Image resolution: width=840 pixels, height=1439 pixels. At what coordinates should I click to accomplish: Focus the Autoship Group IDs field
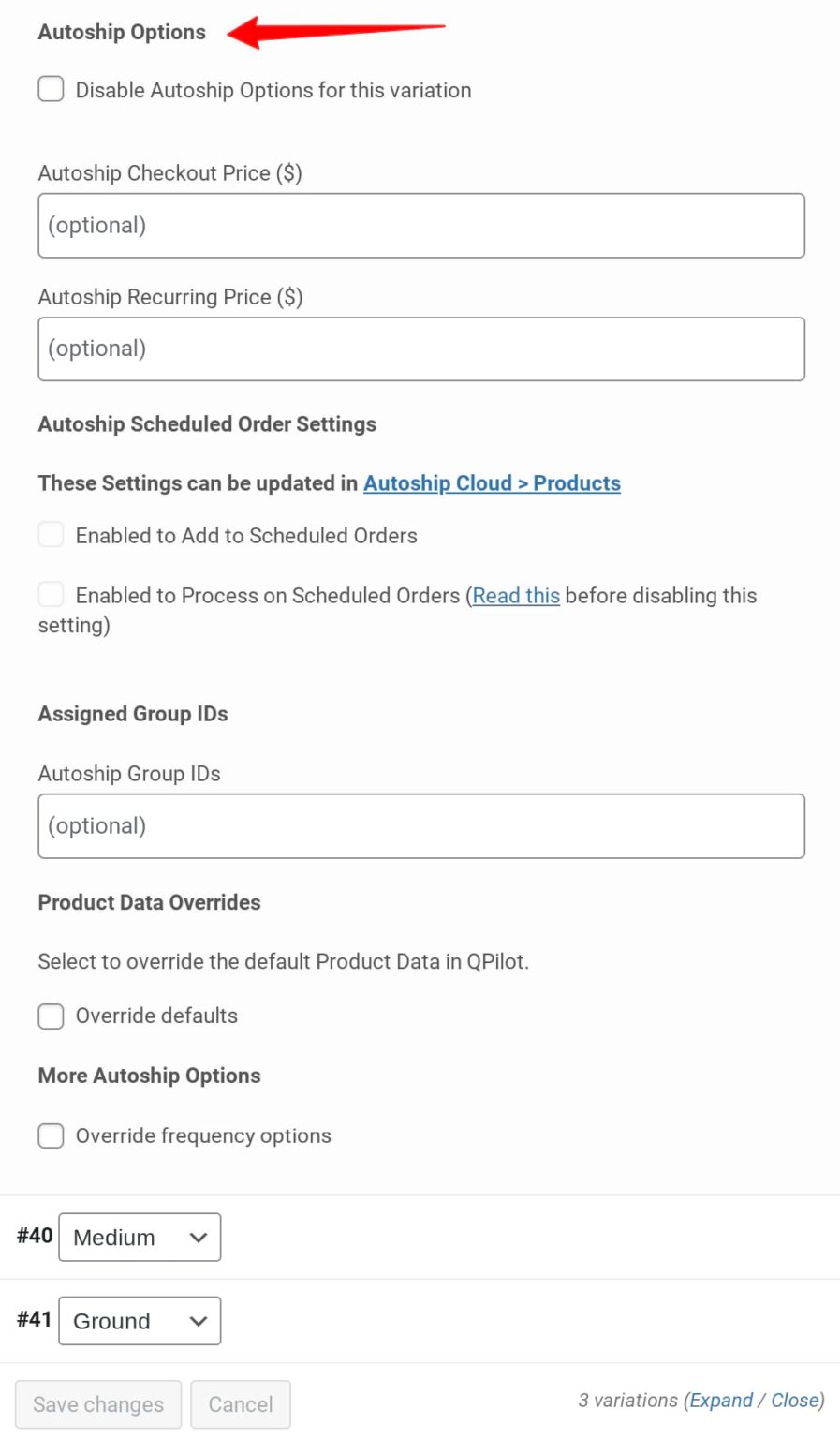(420, 825)
